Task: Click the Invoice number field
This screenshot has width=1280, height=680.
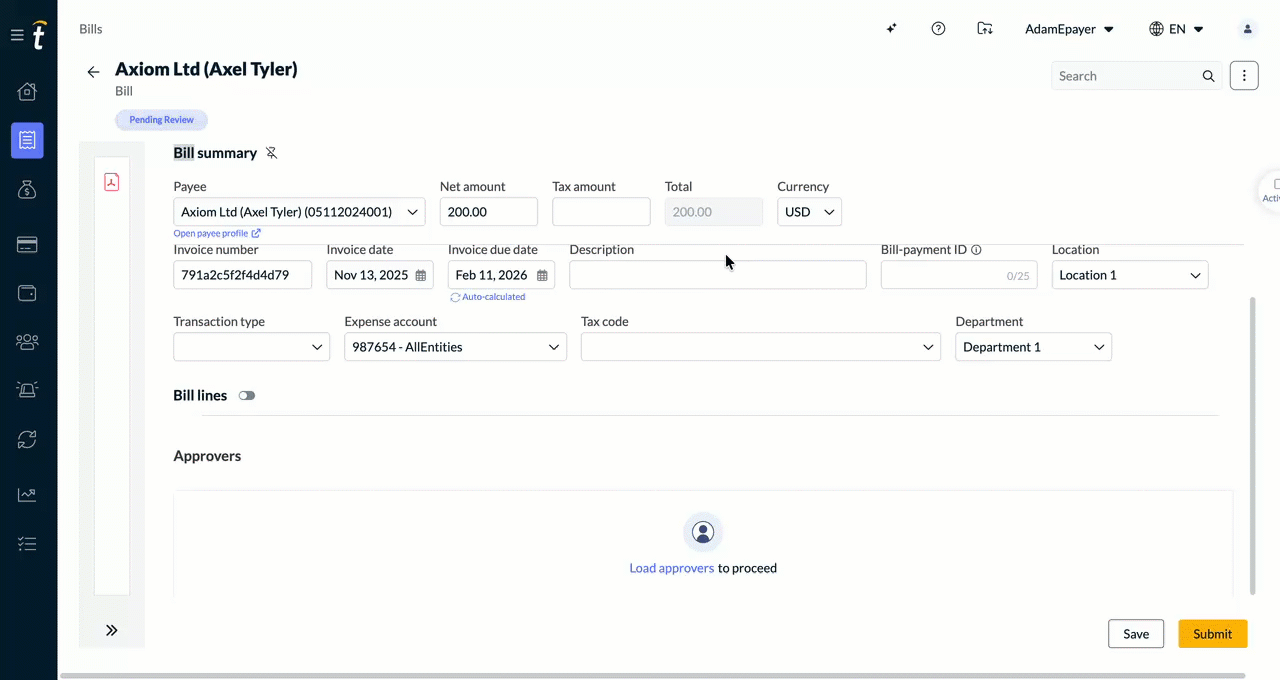Action: (x=242, y=275)
